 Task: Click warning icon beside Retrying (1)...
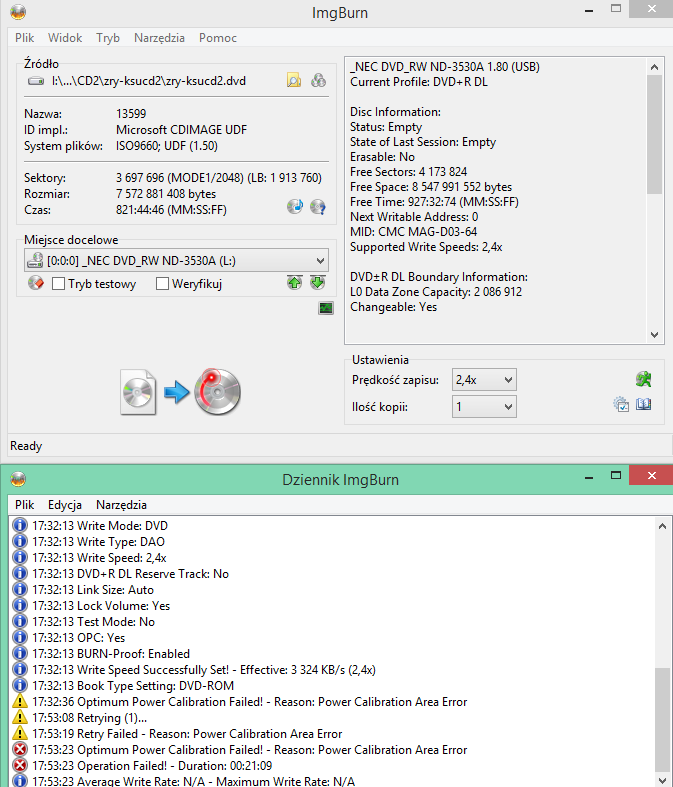[20, 717]
